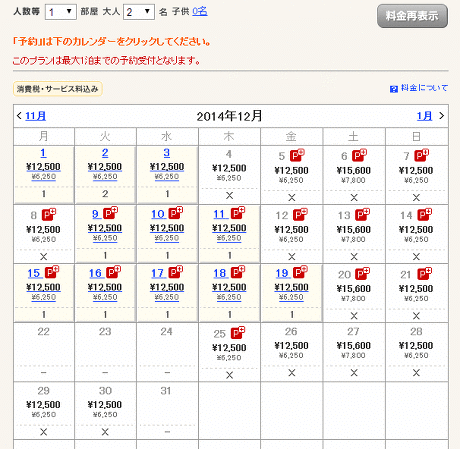Click the red P point icon on December 13
This screenshot has height=449, width=460.
click(x=362, y=214)
